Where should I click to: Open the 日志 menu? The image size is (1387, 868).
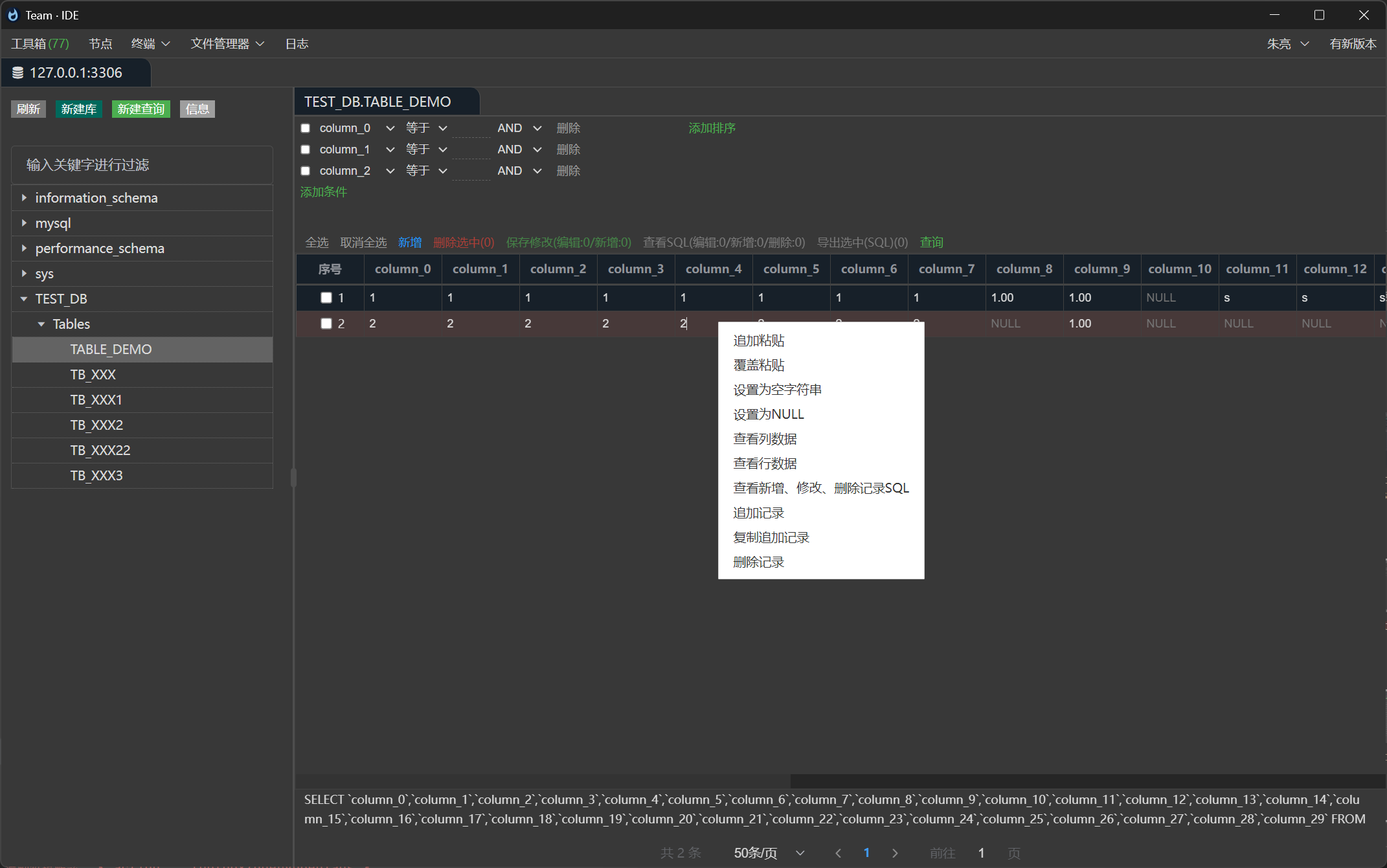pos(296,43)
